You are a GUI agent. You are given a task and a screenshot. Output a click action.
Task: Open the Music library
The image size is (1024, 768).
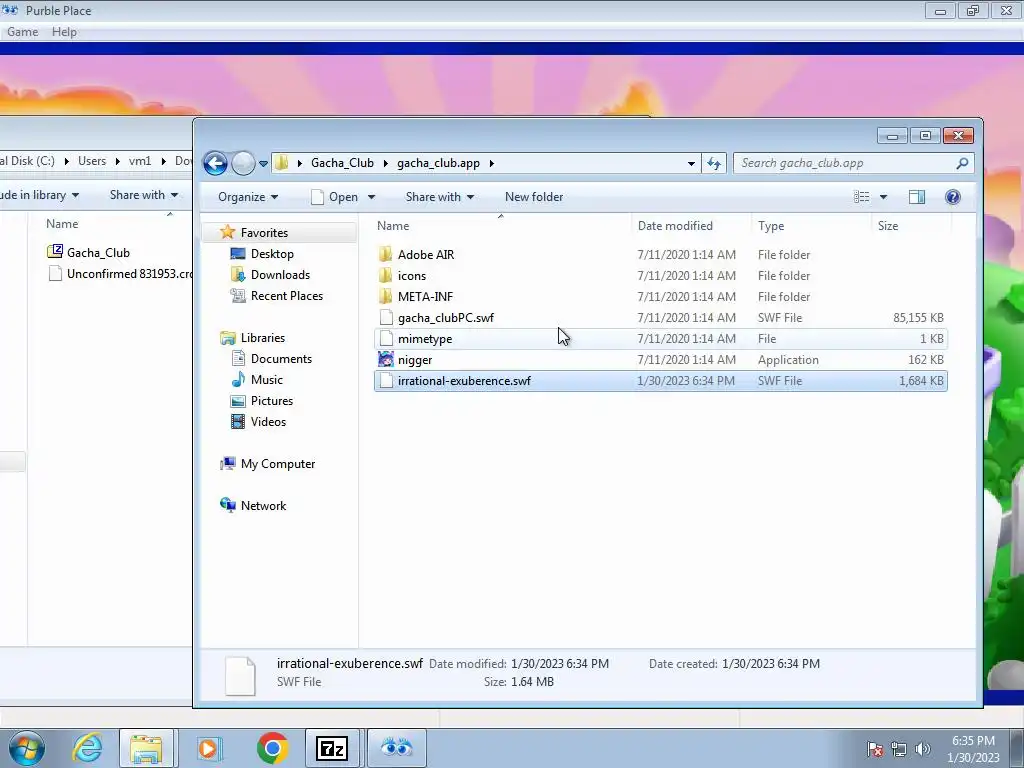[x=266, y=380]
